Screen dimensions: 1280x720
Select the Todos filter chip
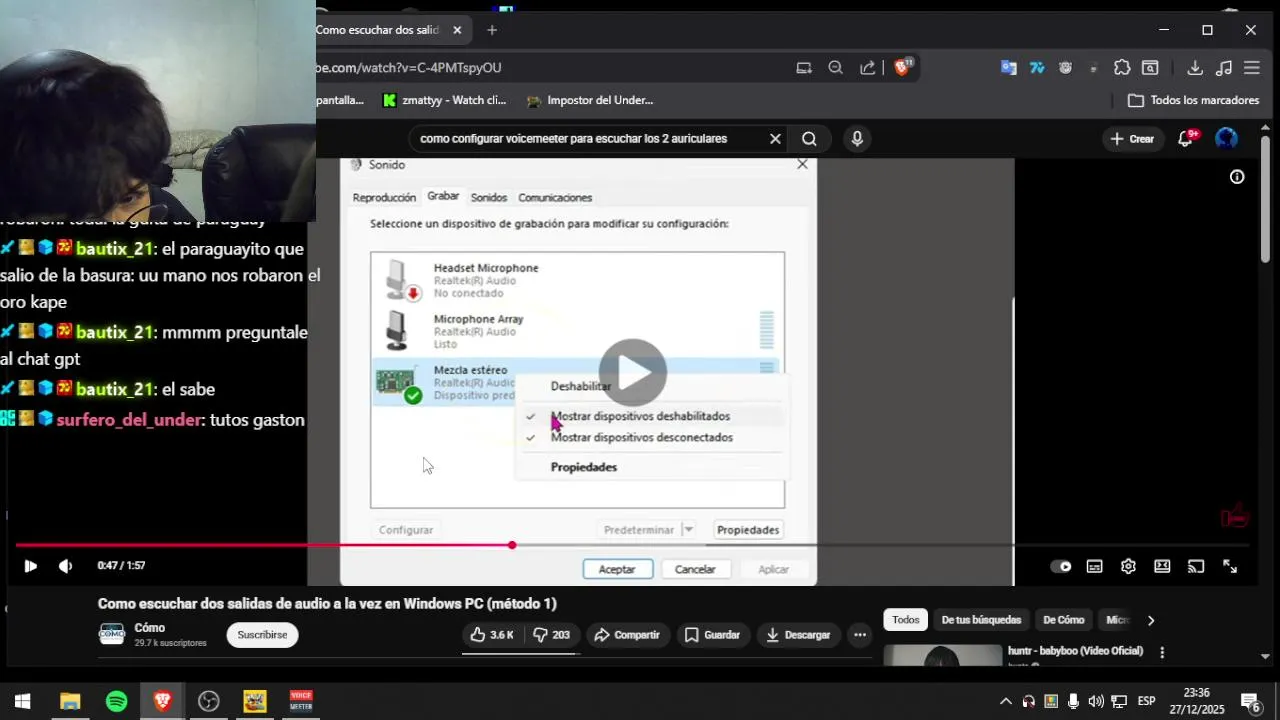coord(906,620)
